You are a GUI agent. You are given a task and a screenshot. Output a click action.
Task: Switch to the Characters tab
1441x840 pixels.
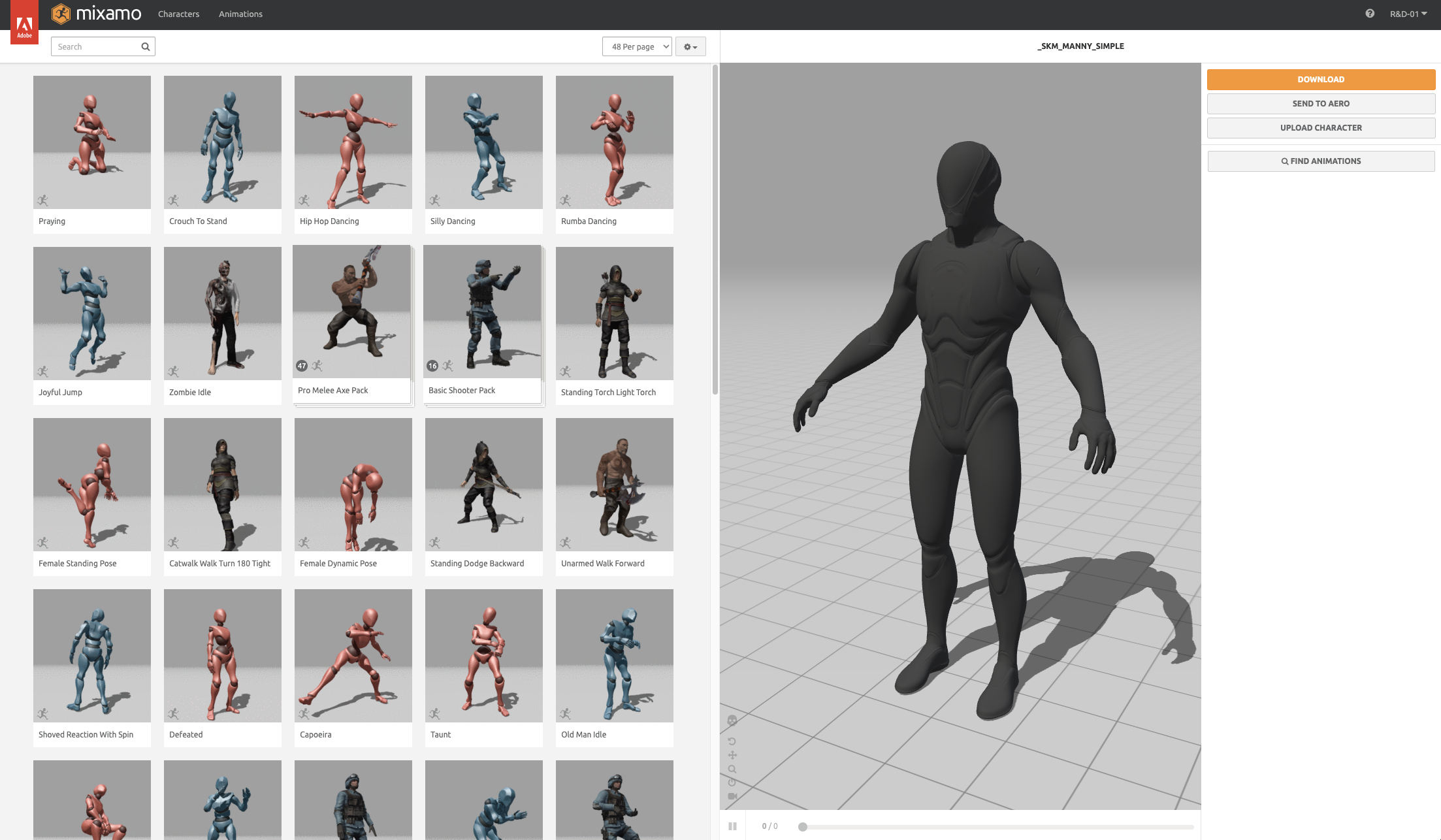(x=178, y=14)
